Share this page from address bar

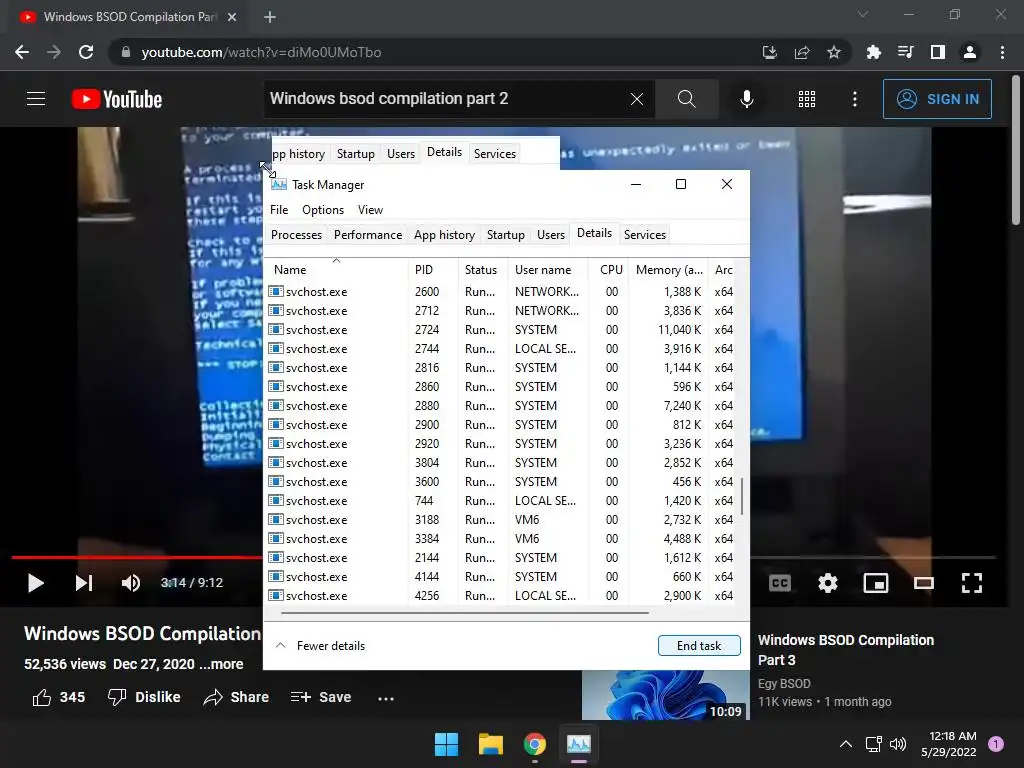pos(801,52)
